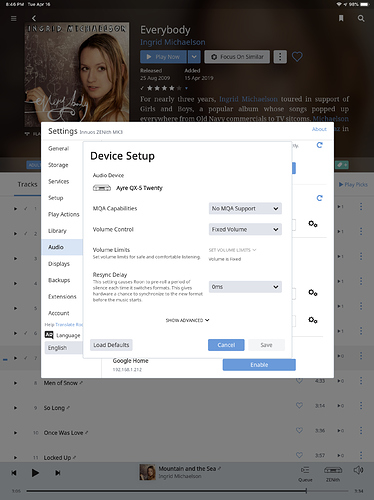Image resolution: width=374 pixels, height=500 pixels.
Task: Open the MQA Capabilities dropdown
Action: 245,209
